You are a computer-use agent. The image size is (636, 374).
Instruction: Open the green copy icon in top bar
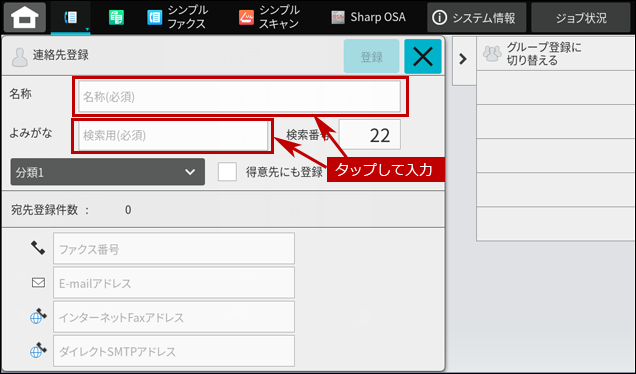(116, 17)
